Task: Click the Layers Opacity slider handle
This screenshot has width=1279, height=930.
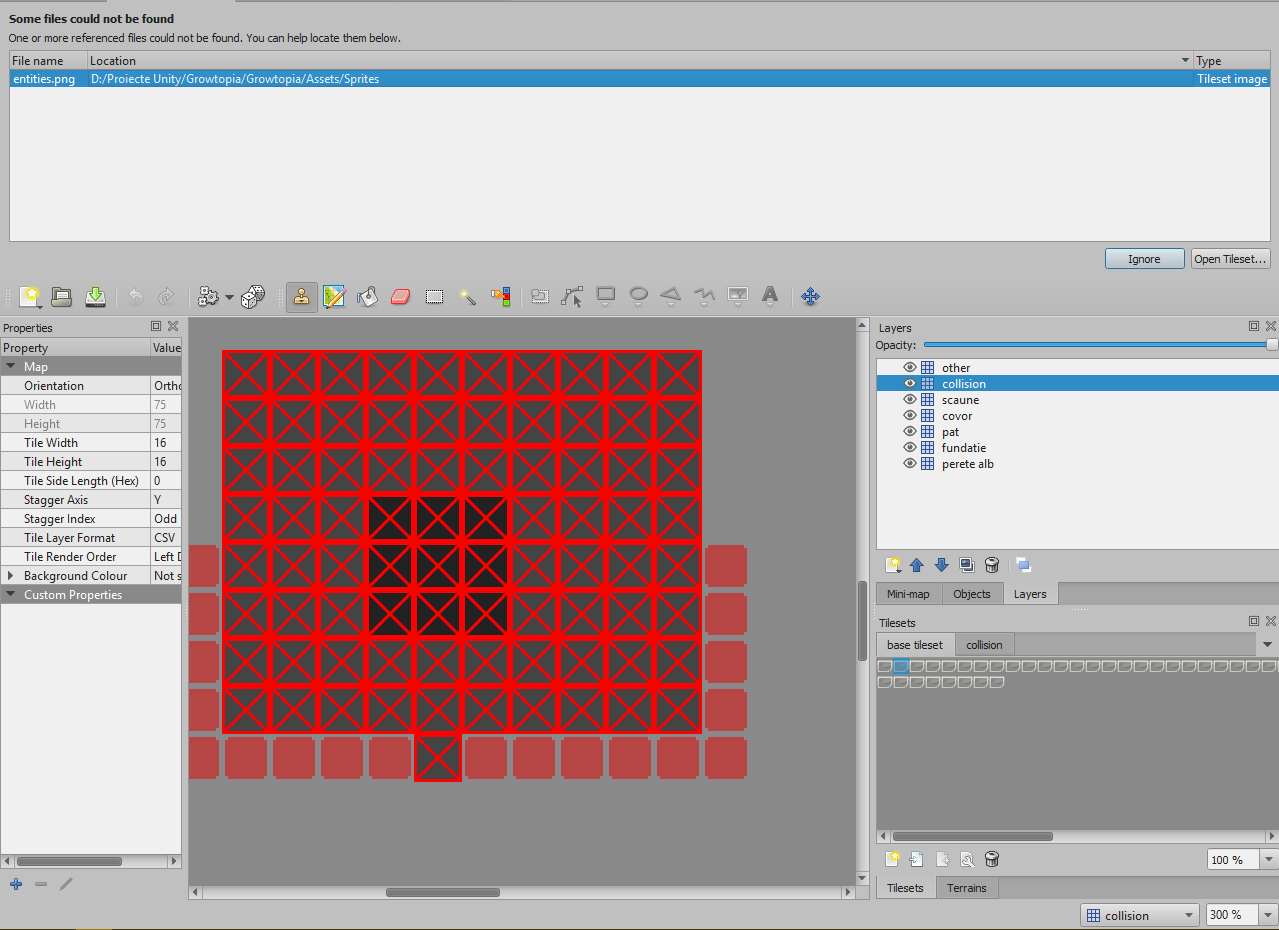Action: pyautogui.click(x=1272, y=344)
